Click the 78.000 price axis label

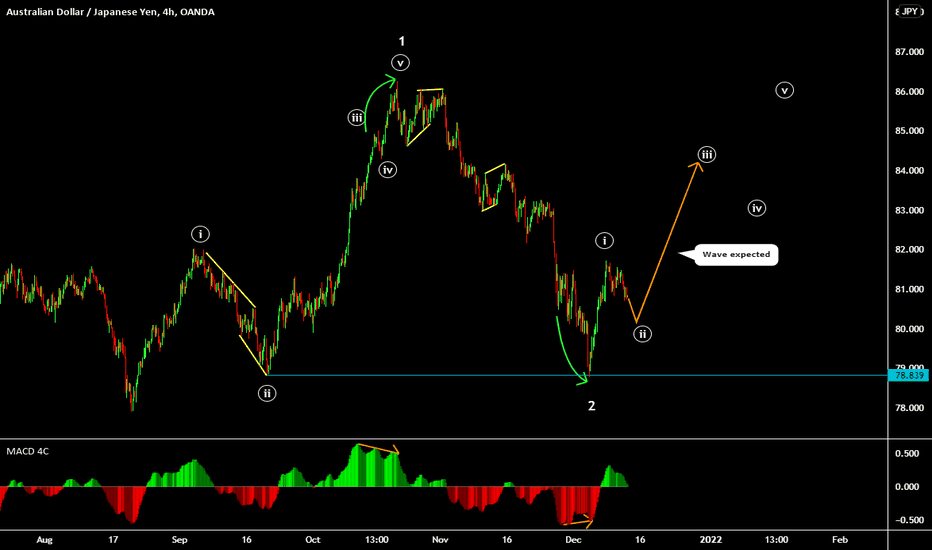click(x=909, y=408)
